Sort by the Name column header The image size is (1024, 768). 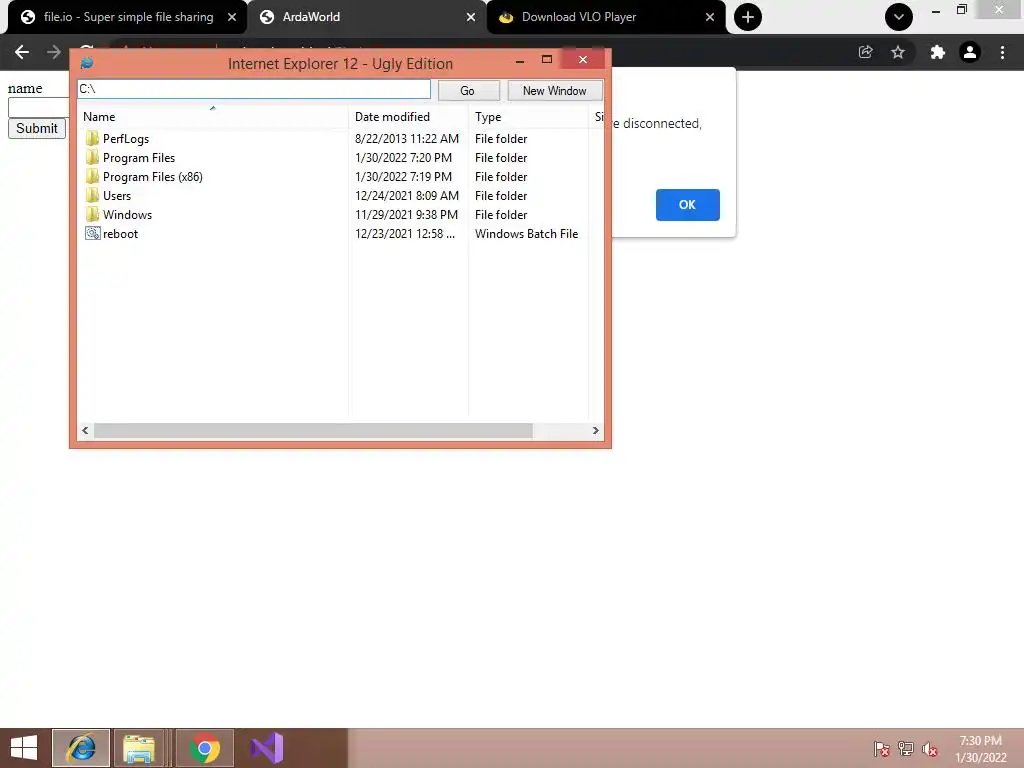pos(212,117)
